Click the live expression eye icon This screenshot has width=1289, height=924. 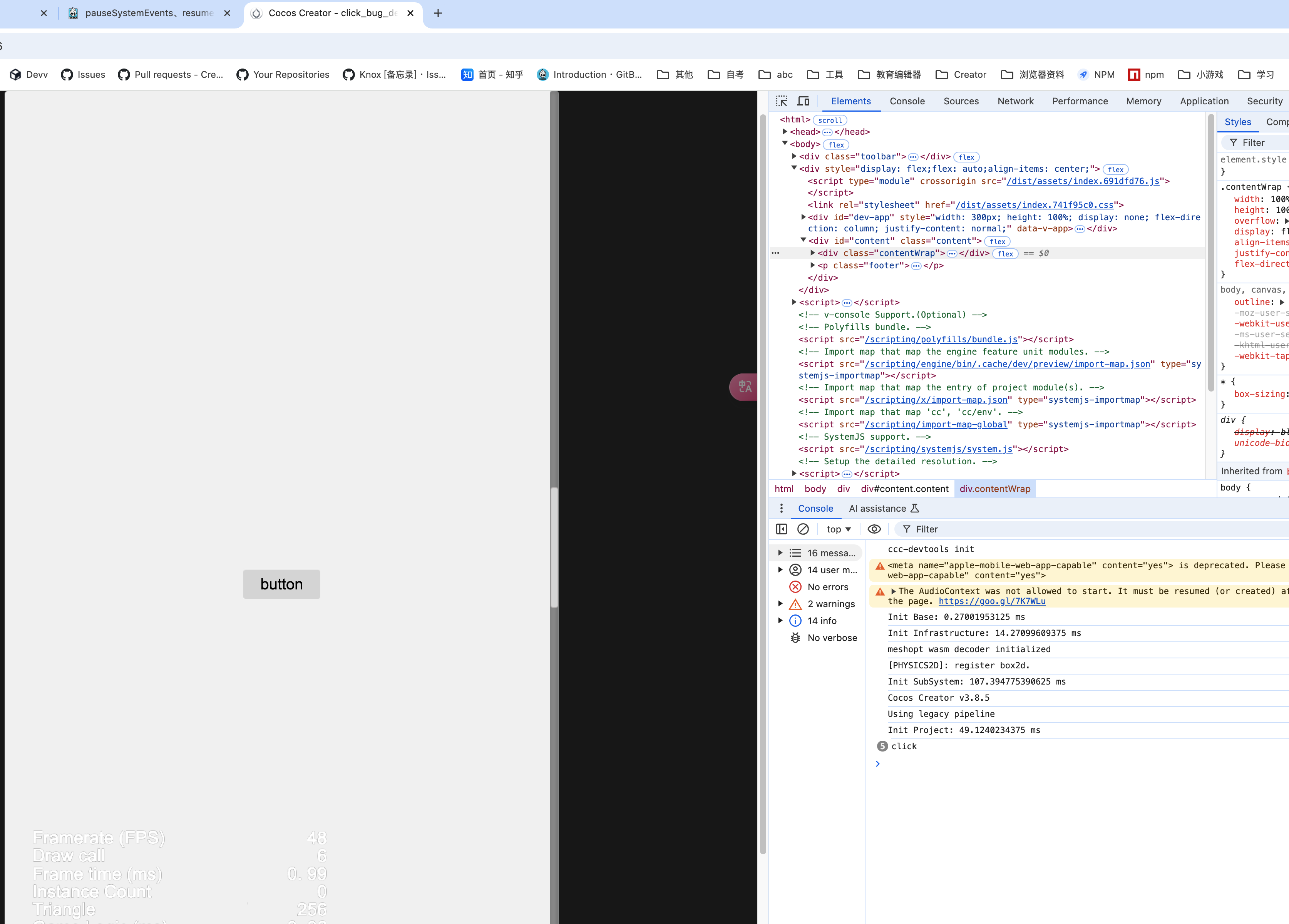point(874,529)
